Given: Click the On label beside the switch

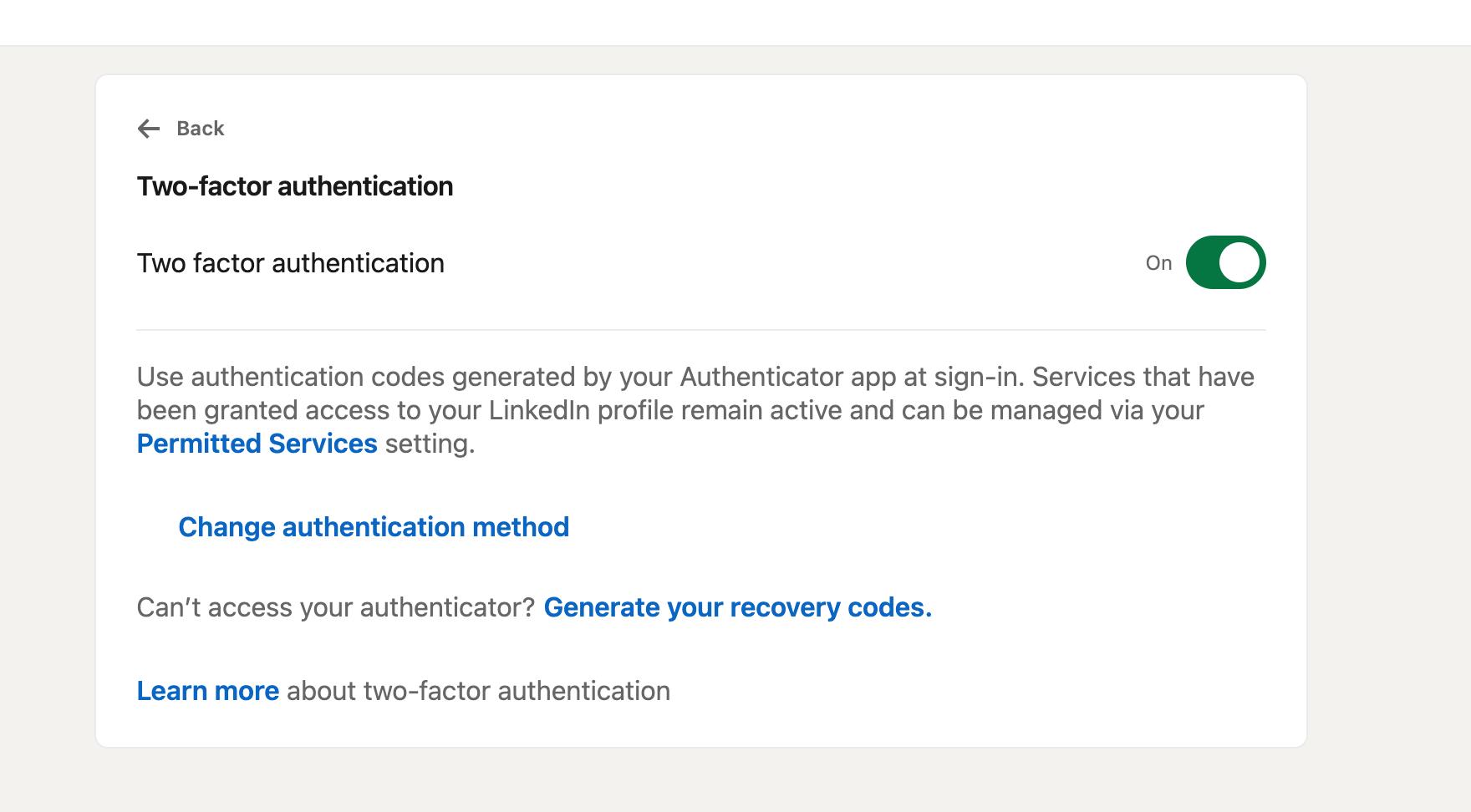Looking at the screenshot, I should click(1159, 263).
